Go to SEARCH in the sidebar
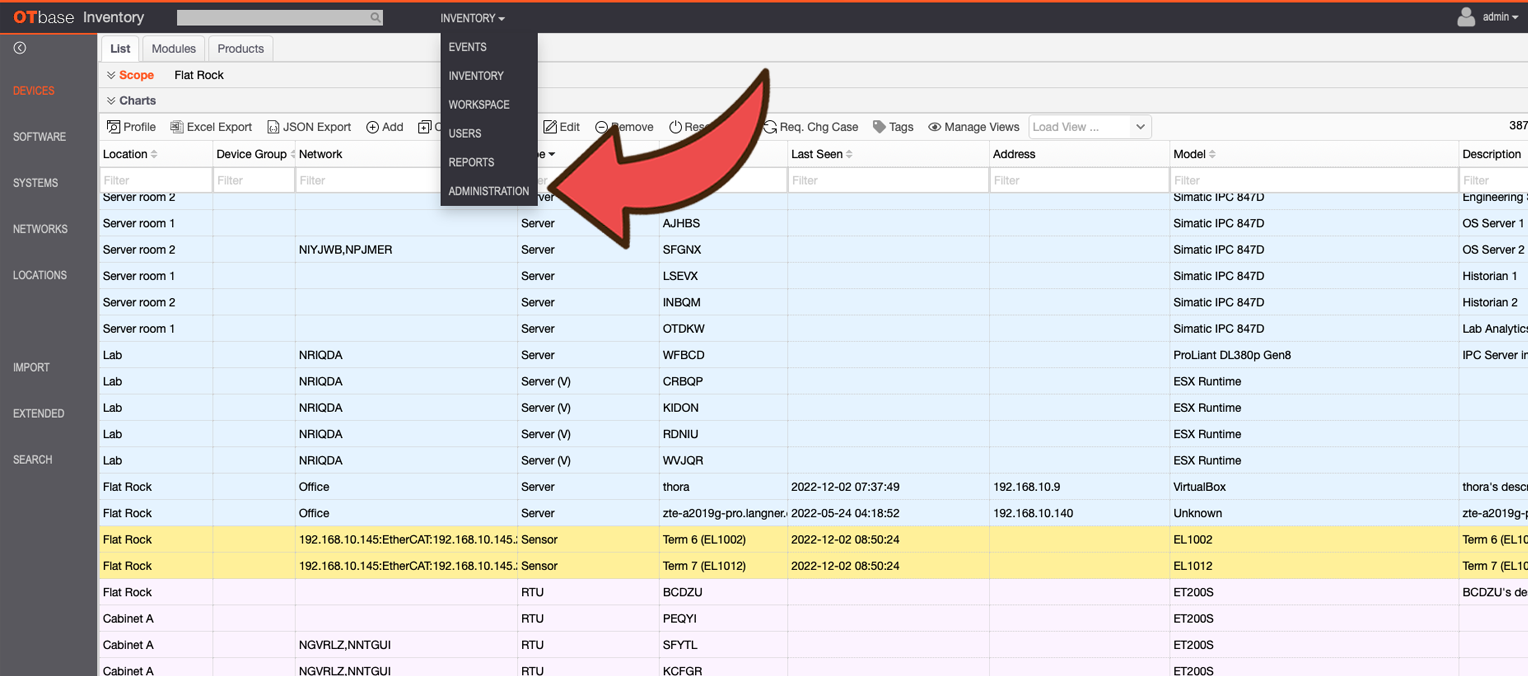Viewport: 1528px width, 676px height. (33, 459)
